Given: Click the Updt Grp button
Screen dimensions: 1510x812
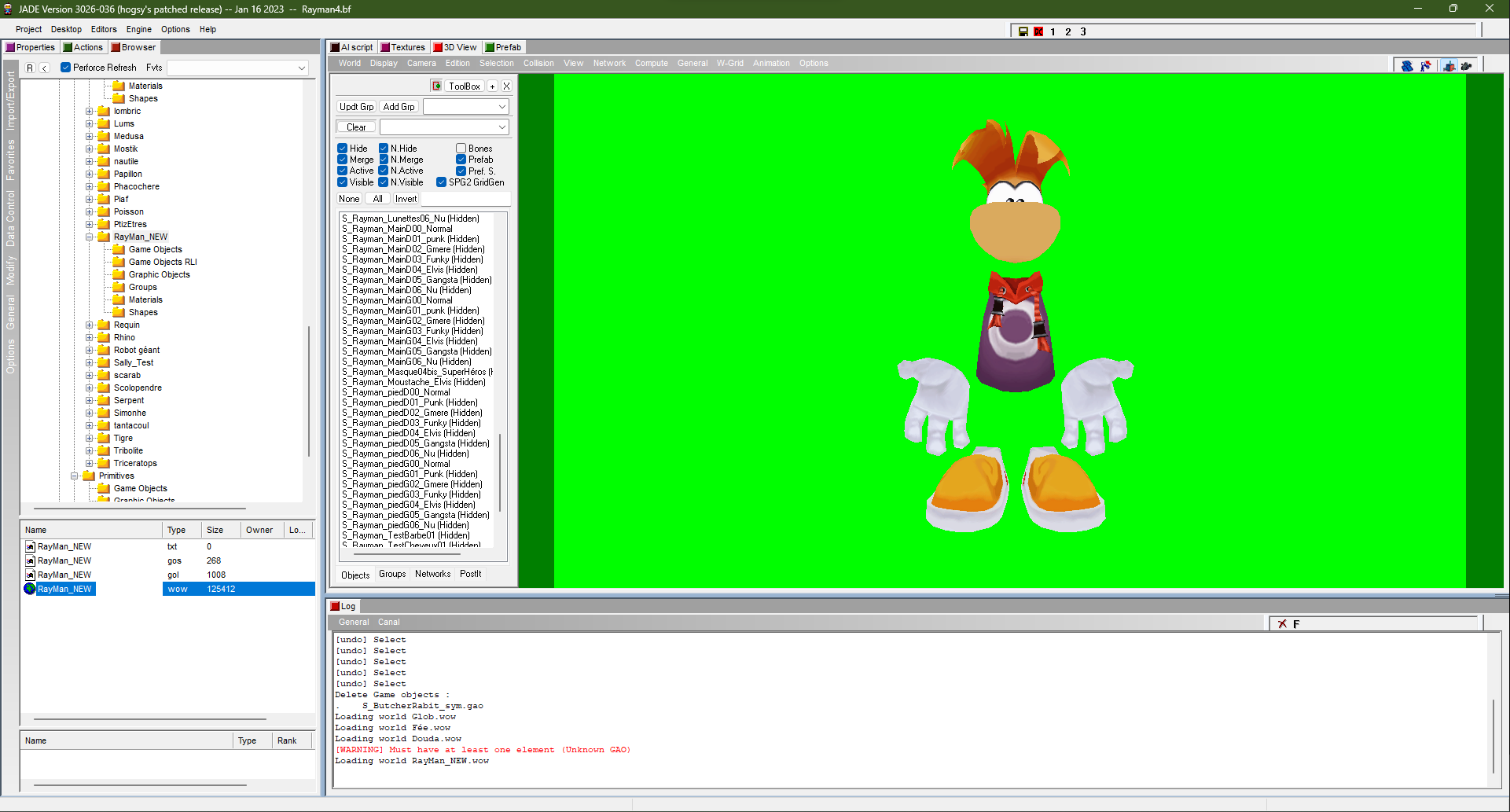Looking at the screenshot, I should click(357, 107).
